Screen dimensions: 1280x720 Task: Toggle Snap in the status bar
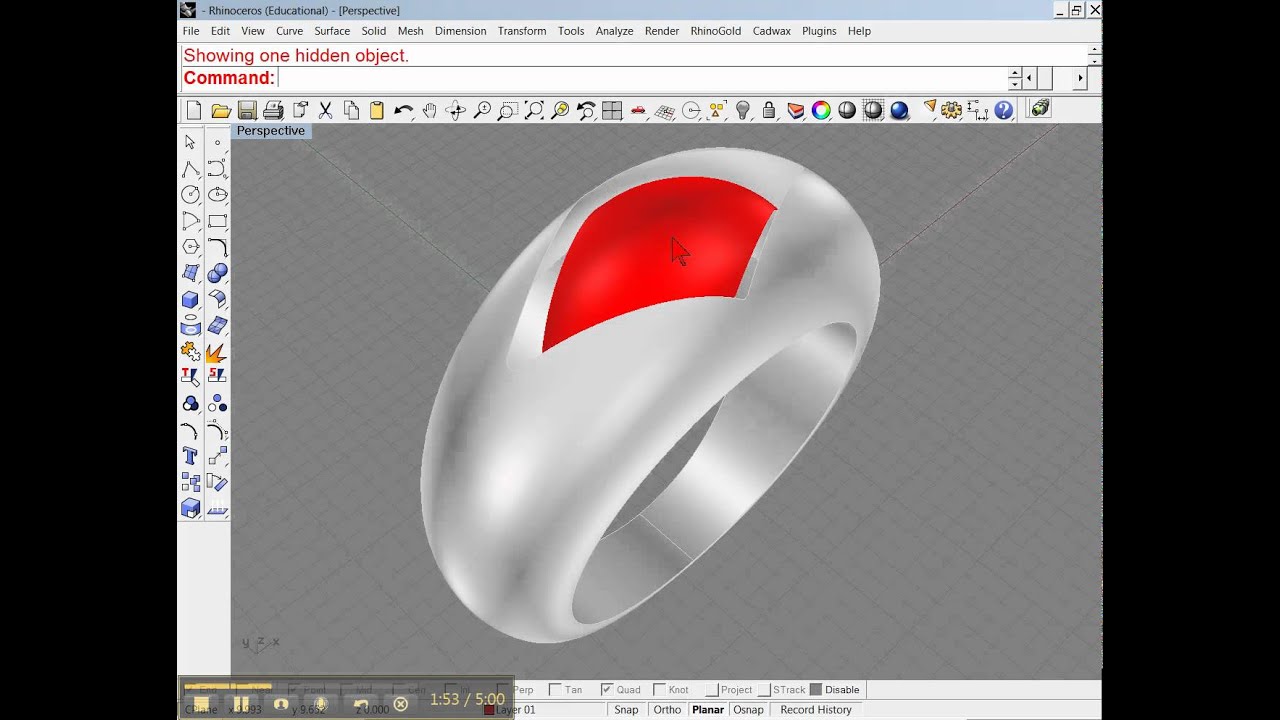626,710
